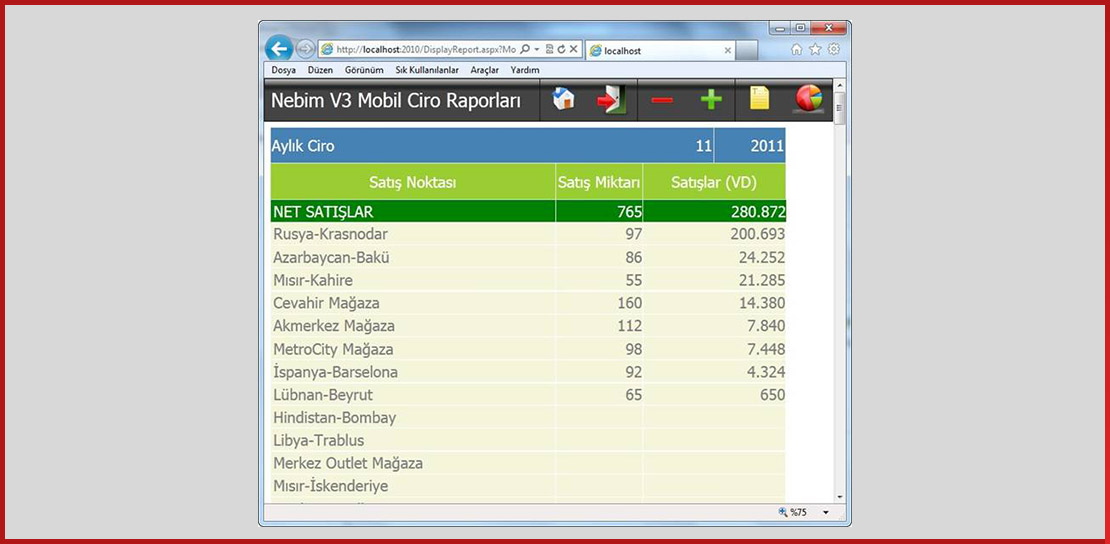Select the Merkez Outlet Mağaza row
This screenshot has height=544, width=1110.
tap(528, 463)
